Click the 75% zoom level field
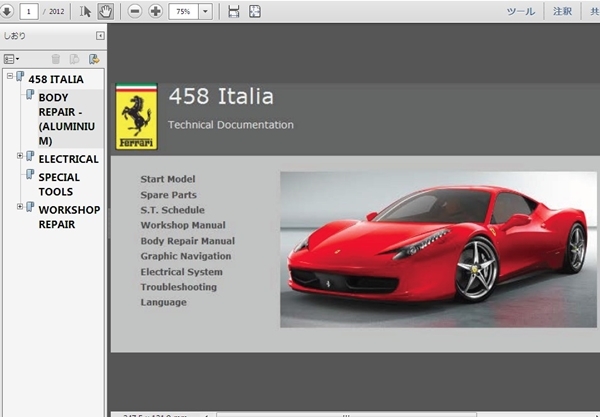 [x=183, y=11]
